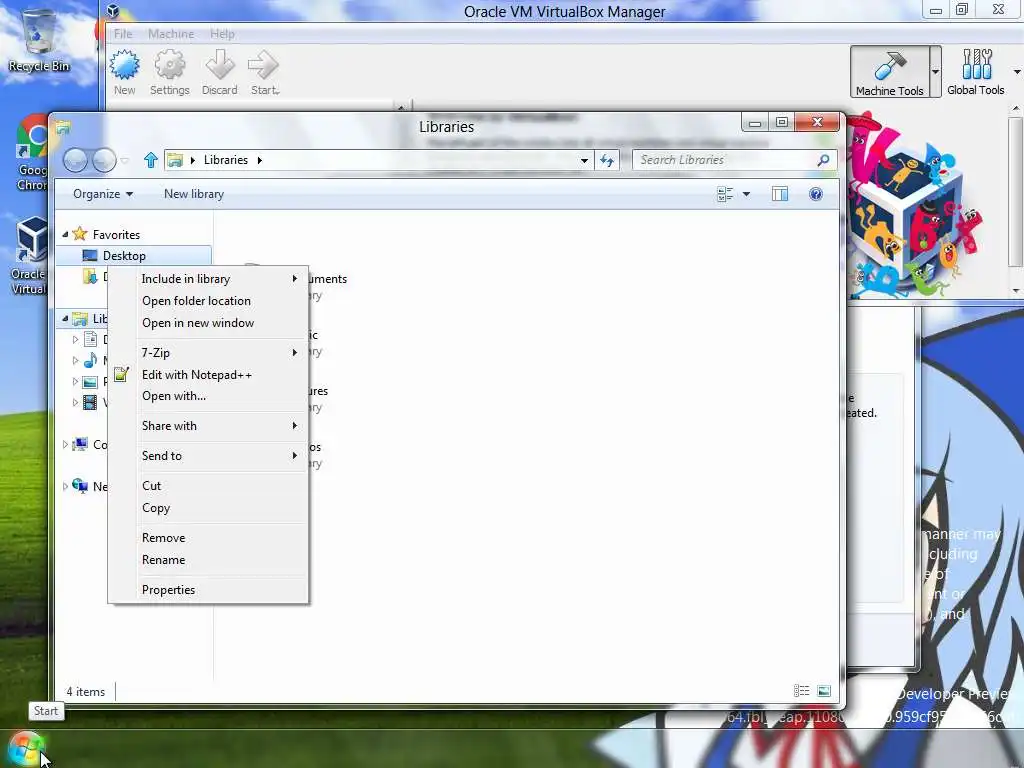Select Copy from context menu
The height and width of the screenshot is (768, 1024).
coord(208,508)
